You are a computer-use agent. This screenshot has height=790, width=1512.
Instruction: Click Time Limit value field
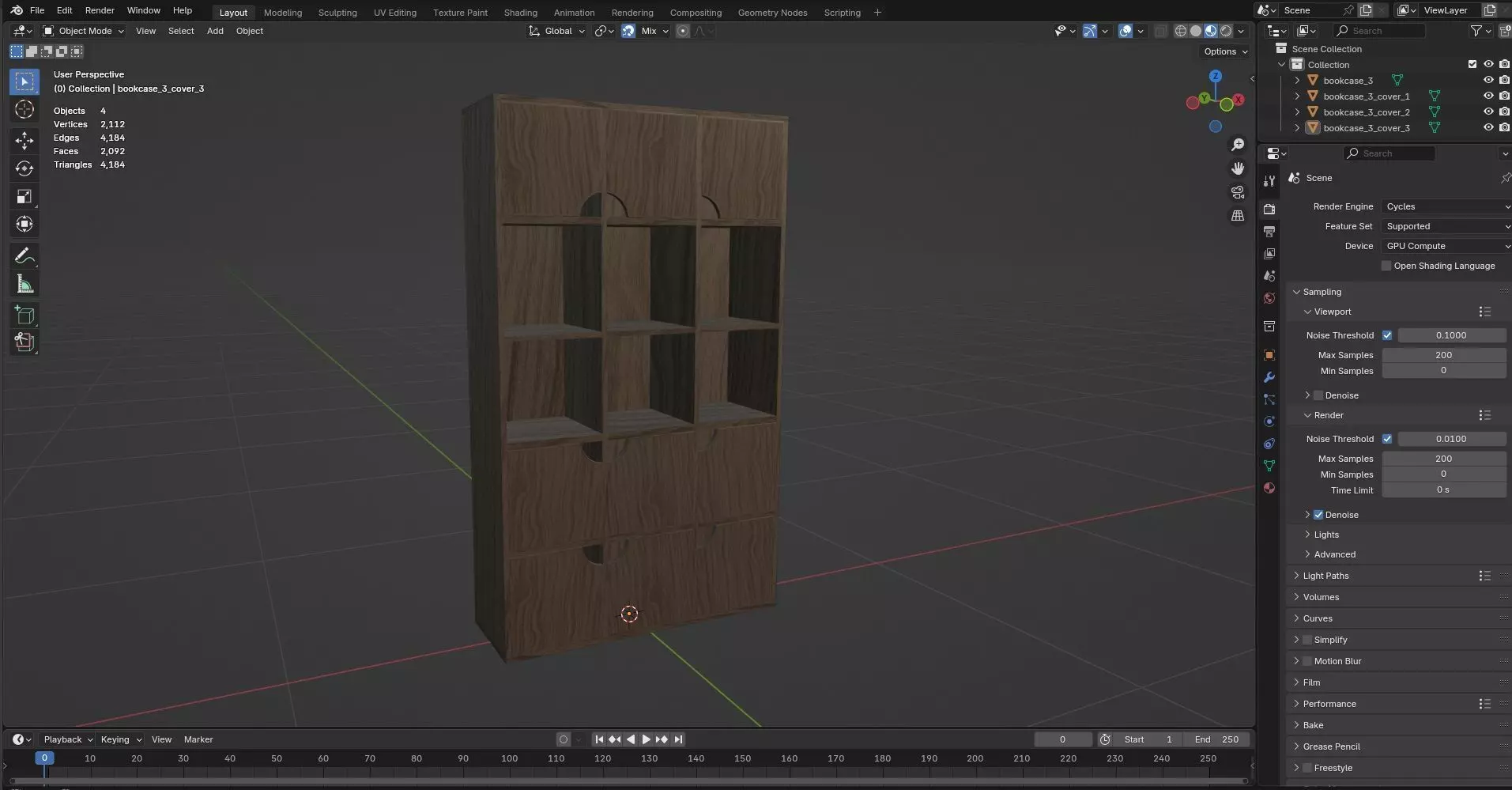[1443, 489]
